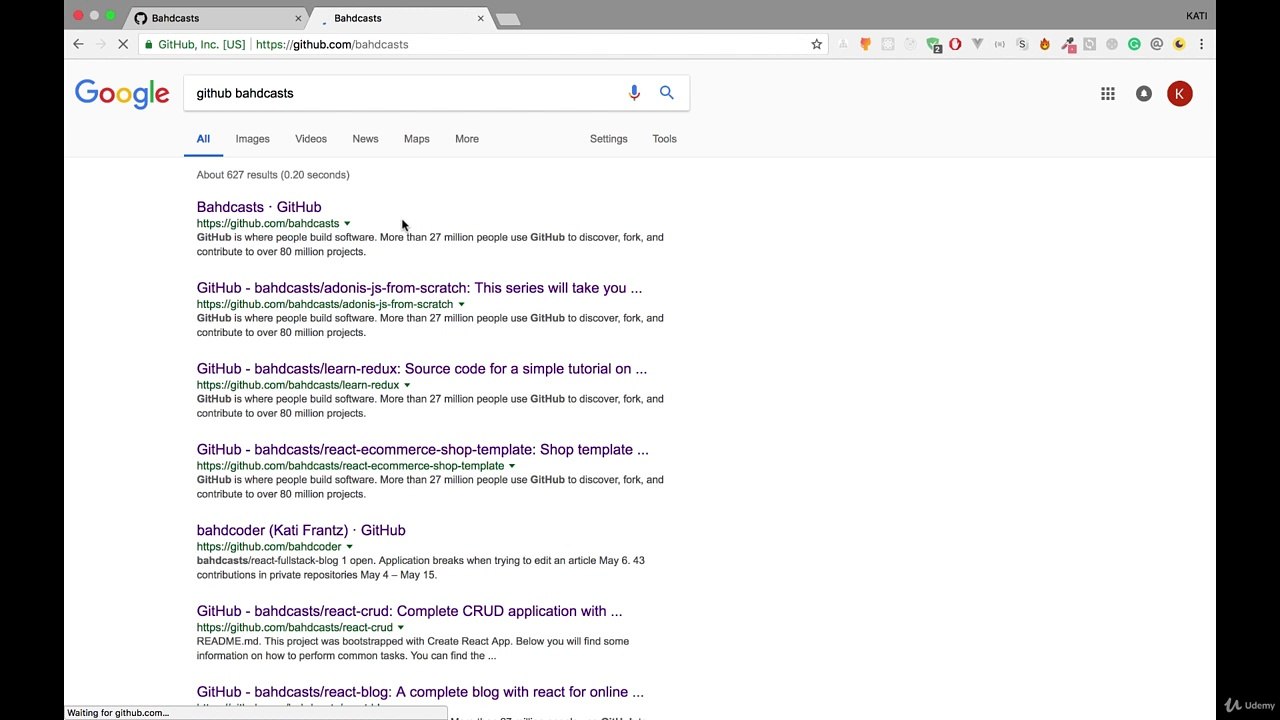Stop page loading with the X button
The width and height of the screenshot is (1280, 720).
pyautogui.click(x=123, y=44)
